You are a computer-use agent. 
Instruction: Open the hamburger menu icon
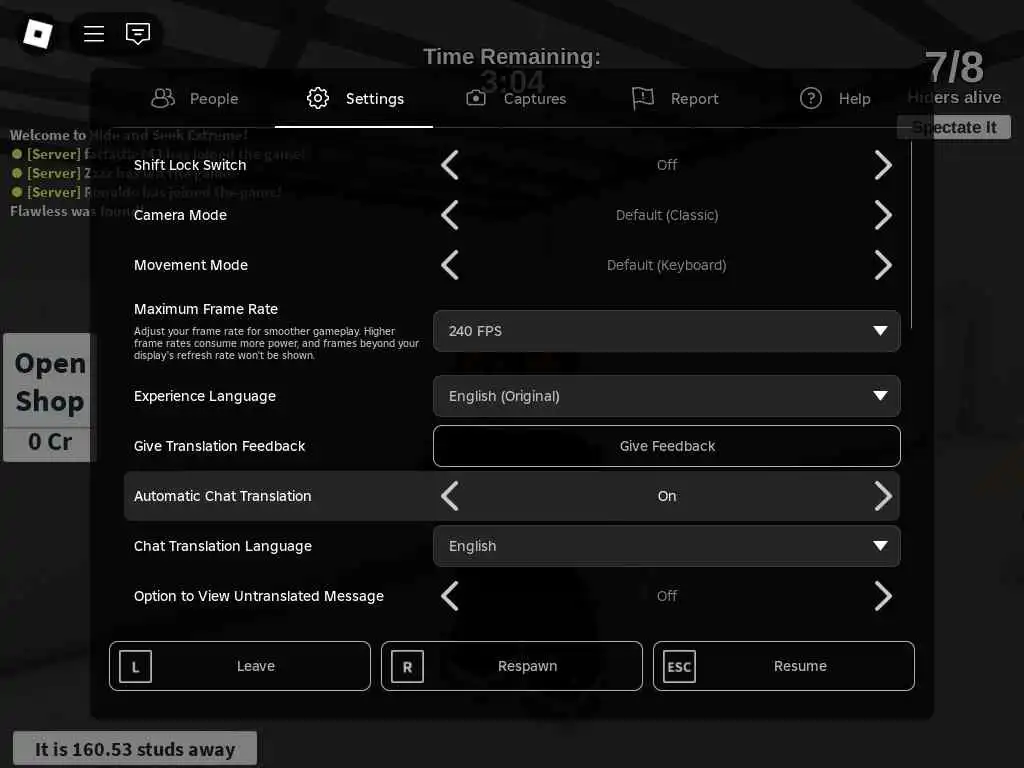94,33
